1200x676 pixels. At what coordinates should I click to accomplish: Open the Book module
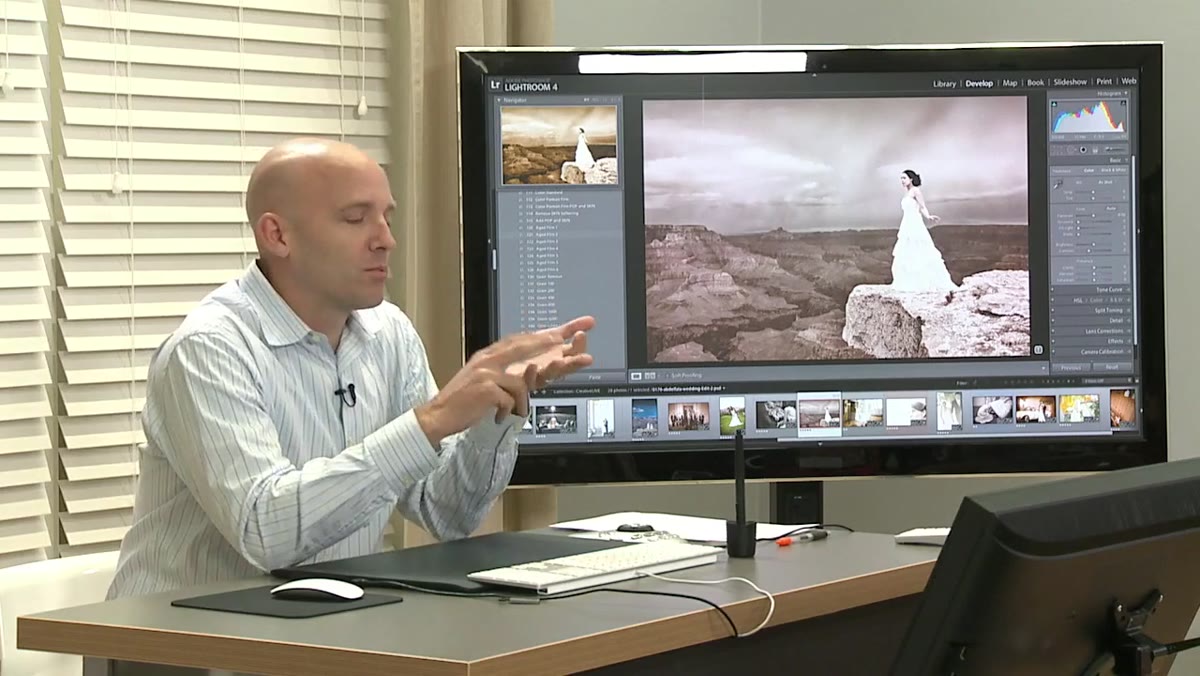(x=1036, y=83)
